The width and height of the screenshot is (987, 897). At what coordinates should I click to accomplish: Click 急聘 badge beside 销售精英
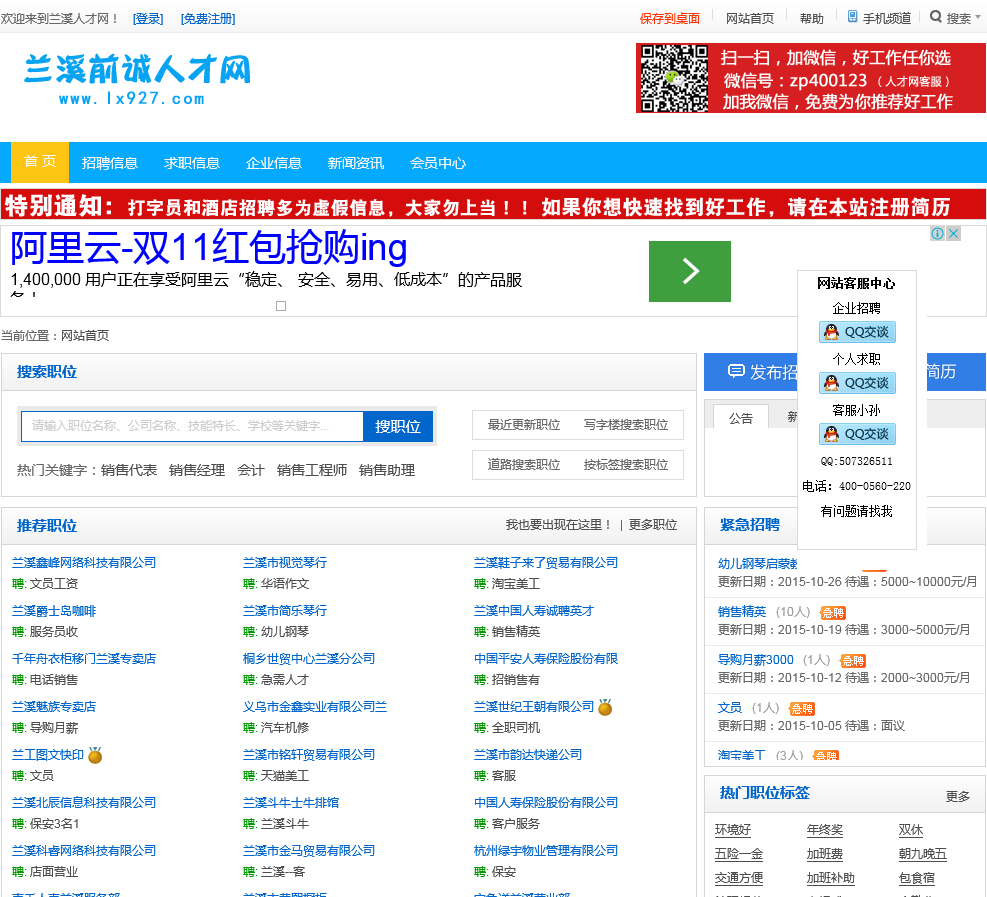[833, 612]
